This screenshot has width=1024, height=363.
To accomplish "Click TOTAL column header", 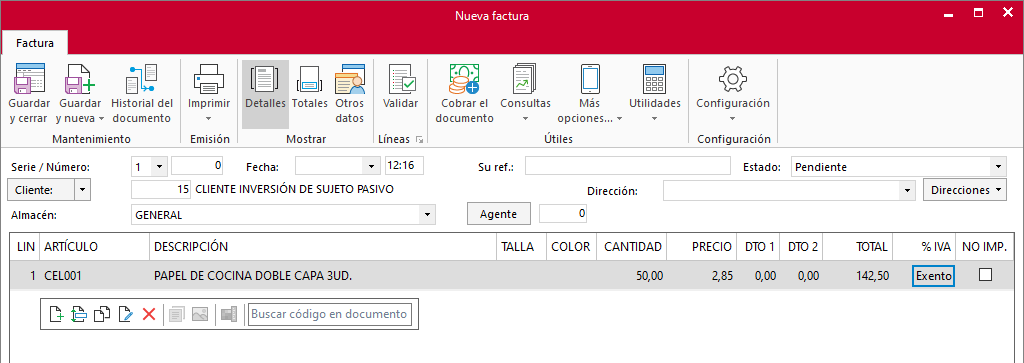I will 857,247.
